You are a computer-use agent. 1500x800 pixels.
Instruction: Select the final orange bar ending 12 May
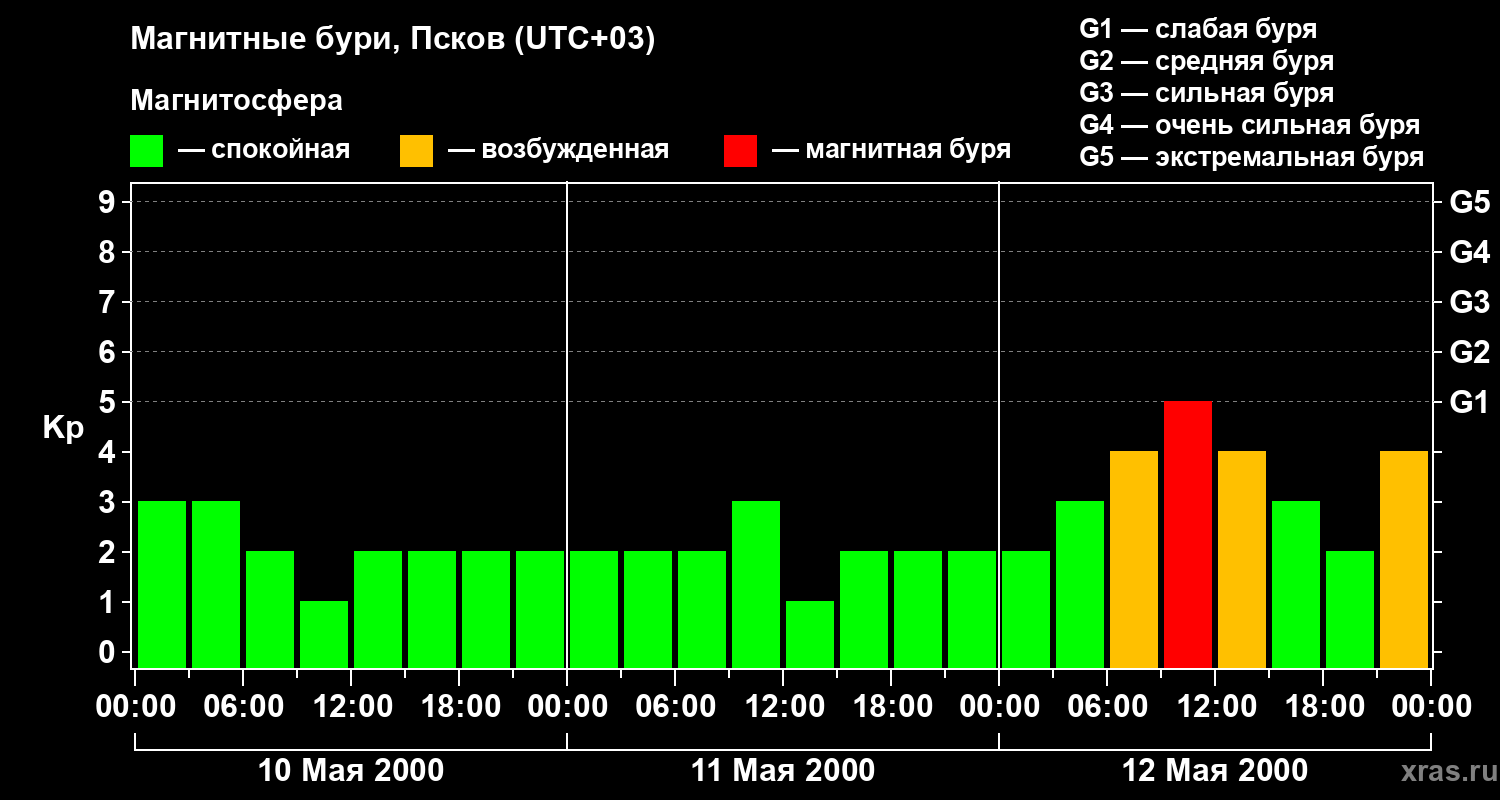1404,559
